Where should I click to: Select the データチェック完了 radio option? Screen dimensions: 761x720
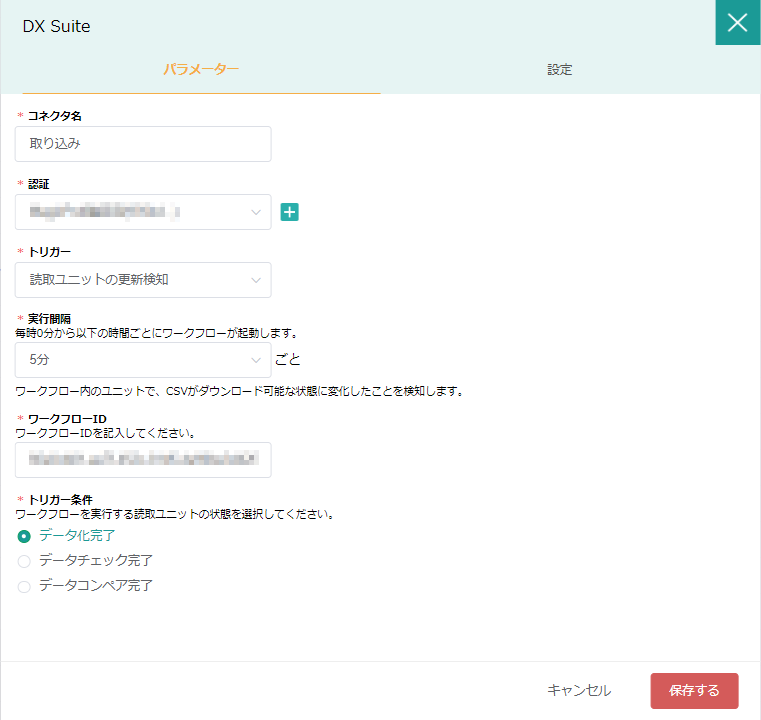coord(24,561)
